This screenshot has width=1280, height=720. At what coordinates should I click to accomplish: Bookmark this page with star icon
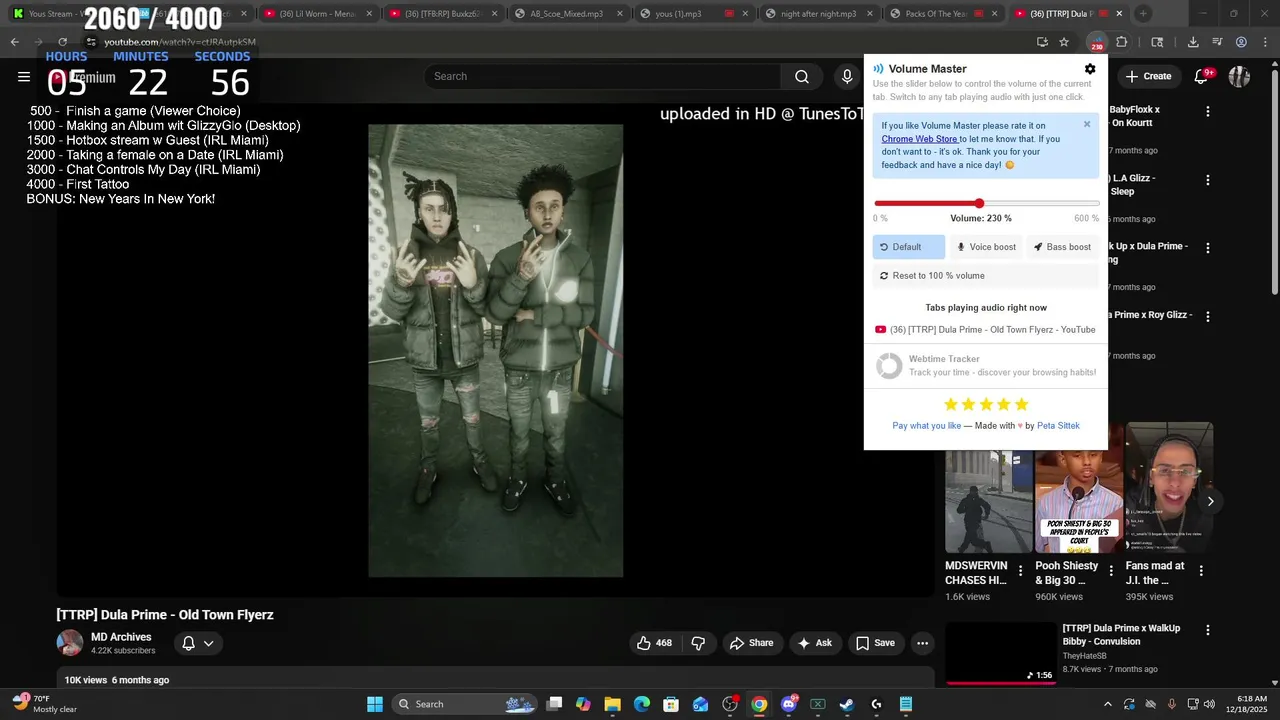click(x=1064, y=42)
